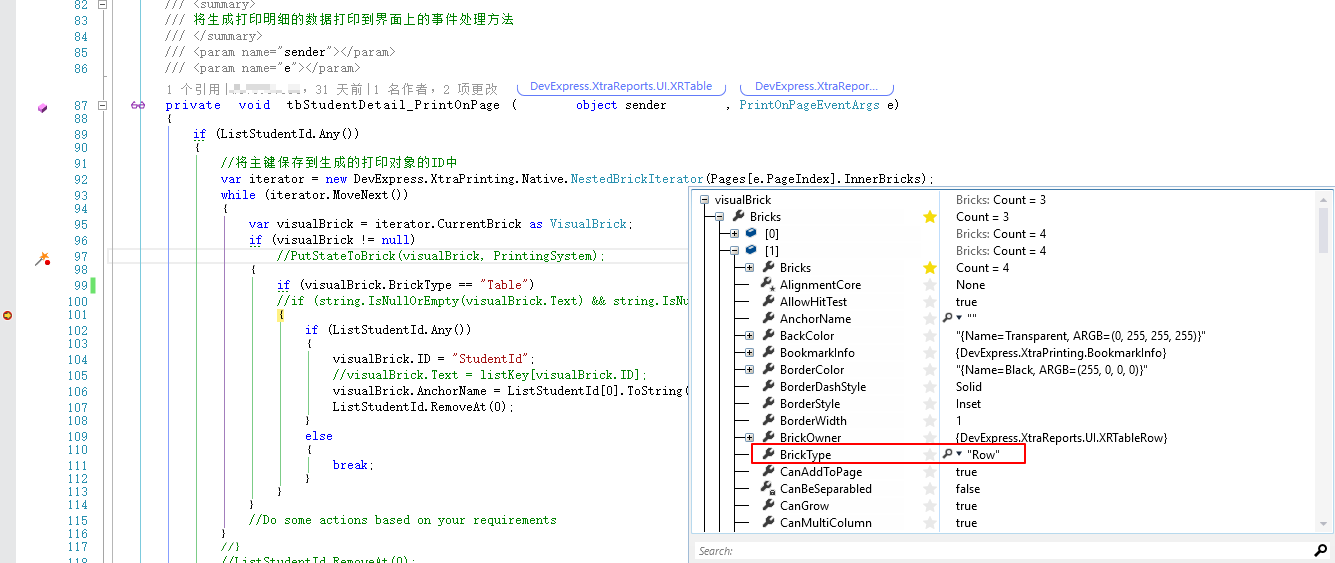
Task: Click the magnifier icon in the search box
Action: (x=1320, y=551)
